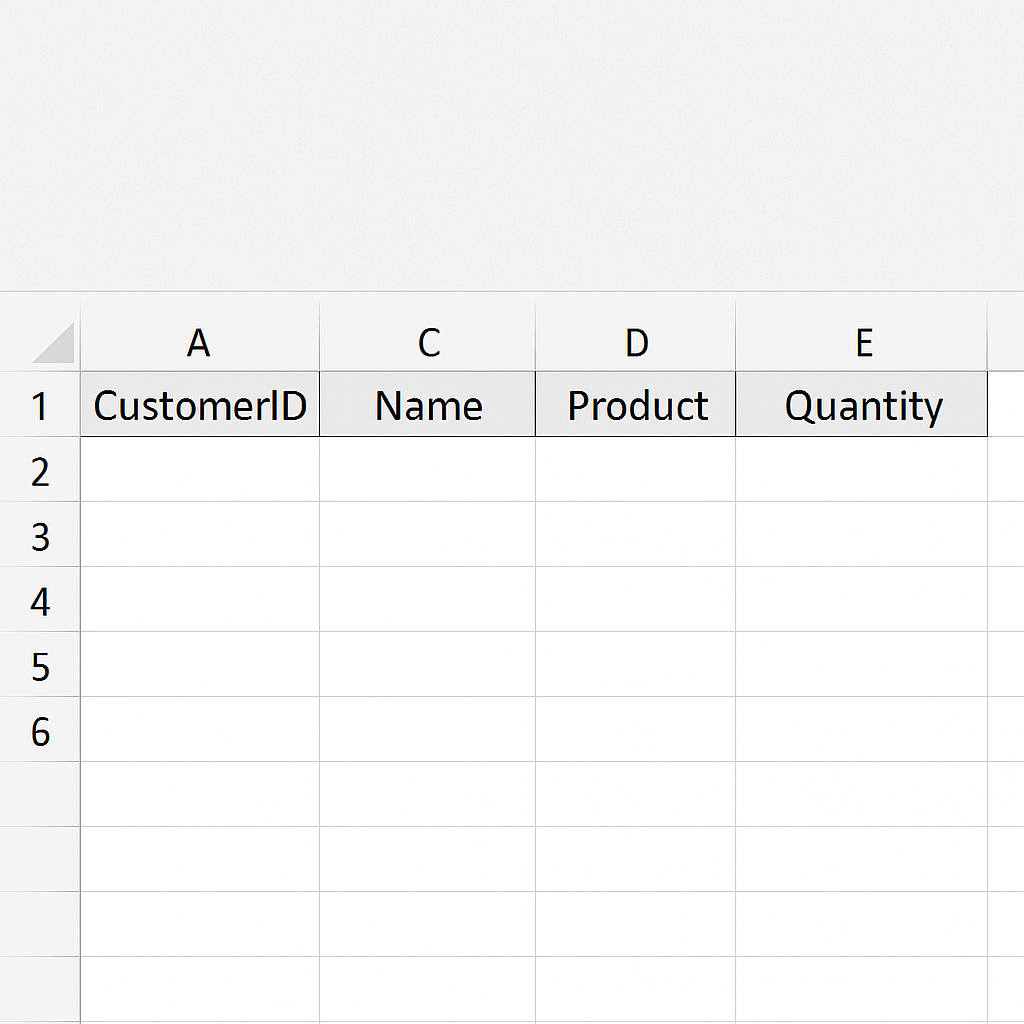
Task: Click empty cell under Name in row 6
Action: tap(428, 729)
